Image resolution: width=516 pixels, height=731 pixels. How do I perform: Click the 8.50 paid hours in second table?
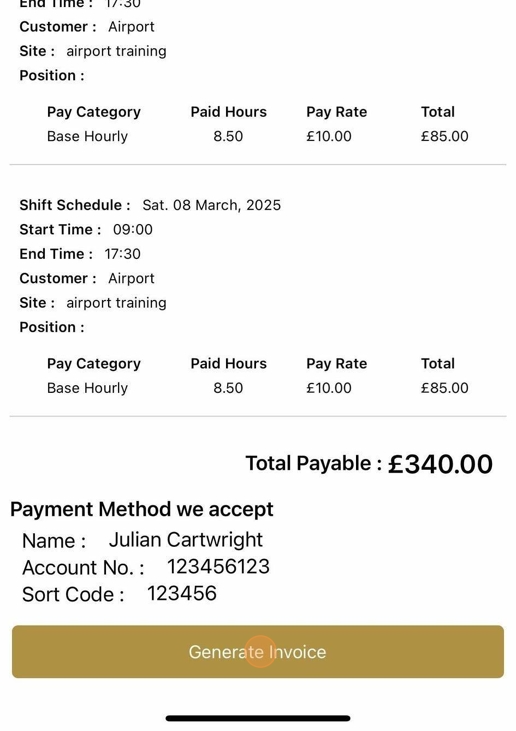pos(228,388)
